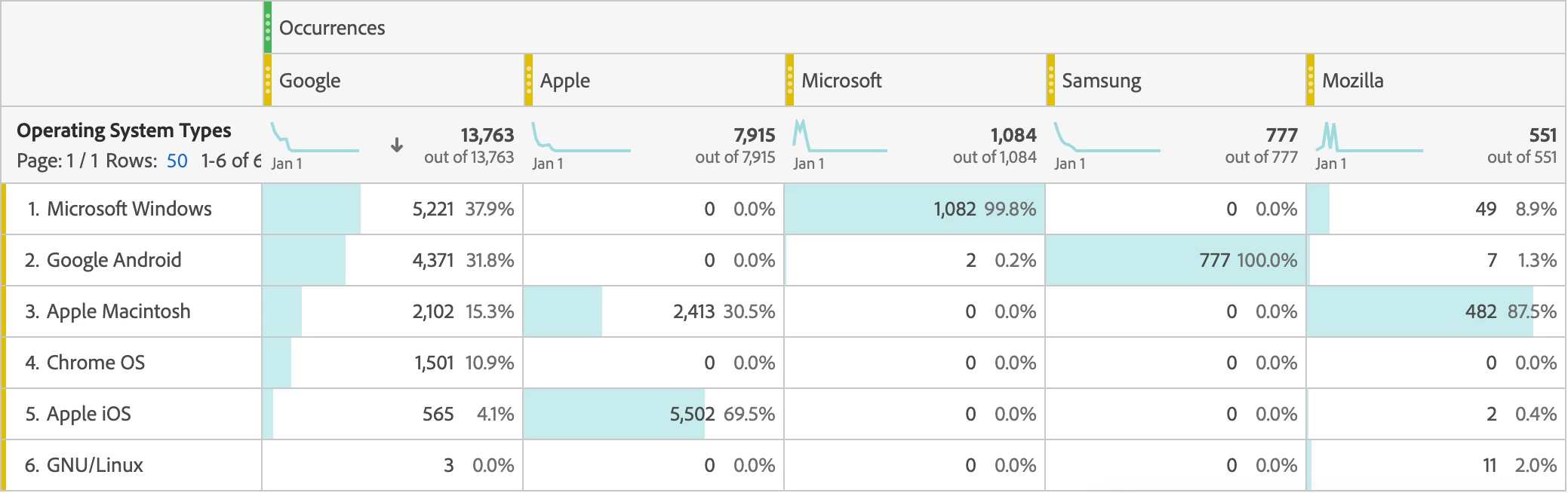Image resolution: width=1568 pixels, height=493 pixels.
Task: Open the Microsoft column sparkline trend
Action: (x=839, y=138)
